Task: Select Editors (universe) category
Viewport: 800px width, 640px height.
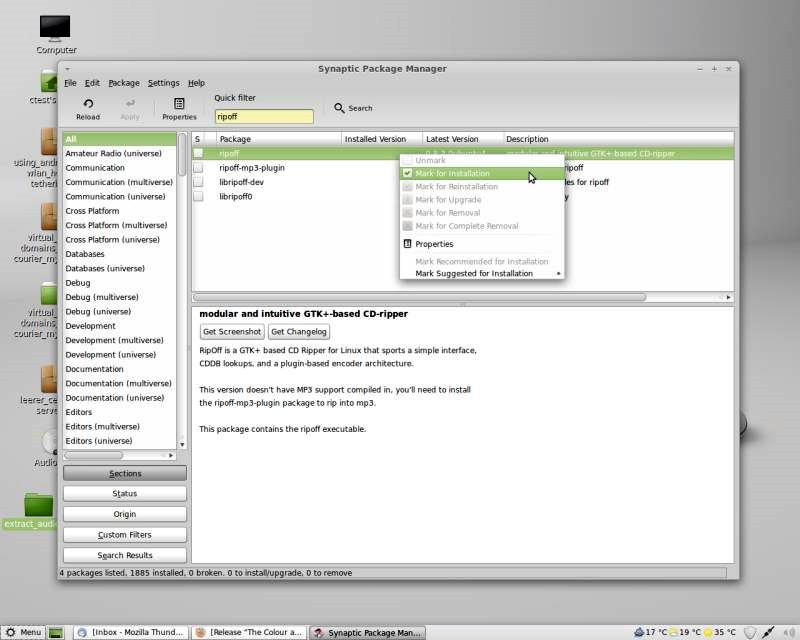Action: point(119,440)
